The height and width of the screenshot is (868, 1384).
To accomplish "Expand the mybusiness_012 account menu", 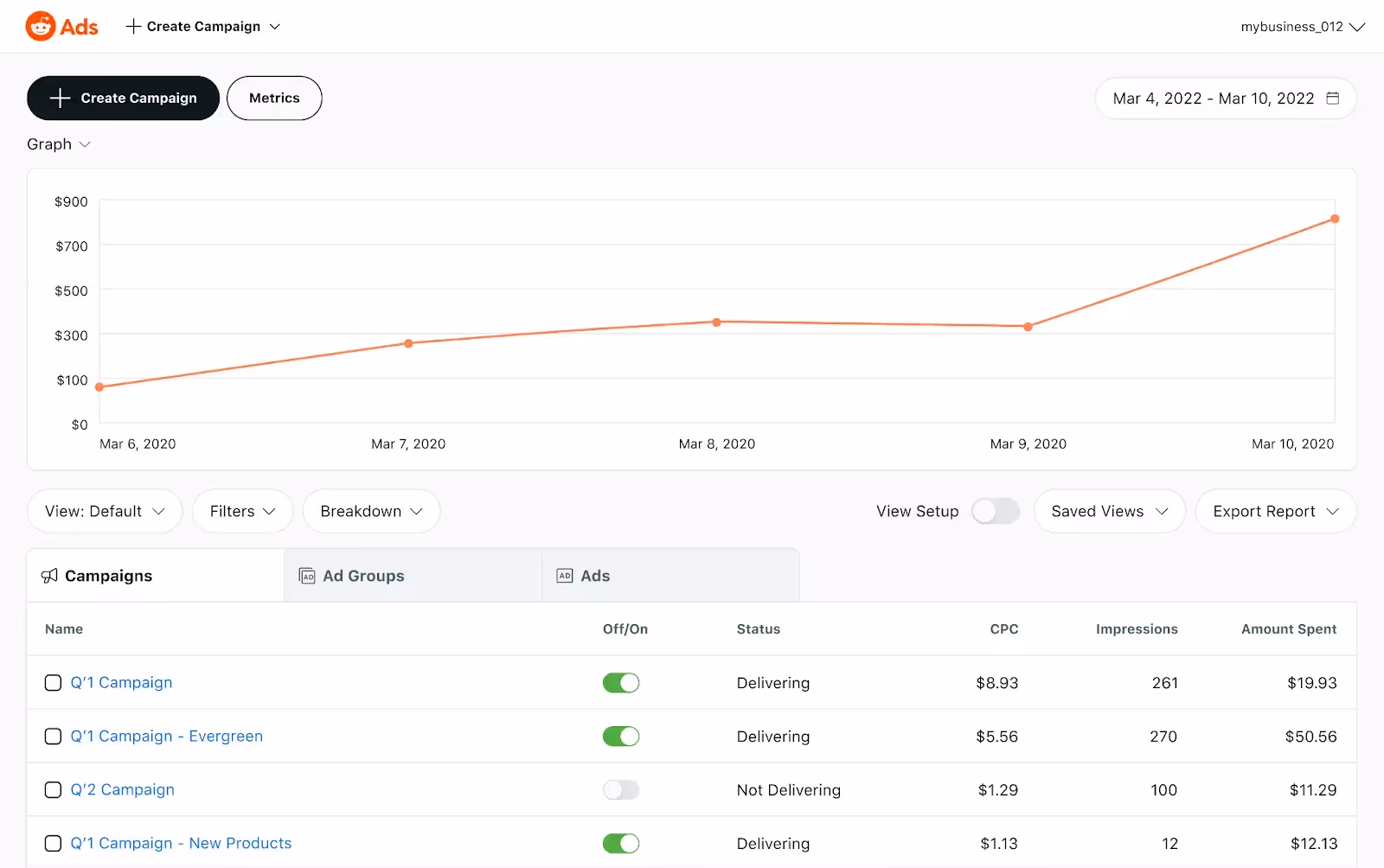I will point(1302,26).
